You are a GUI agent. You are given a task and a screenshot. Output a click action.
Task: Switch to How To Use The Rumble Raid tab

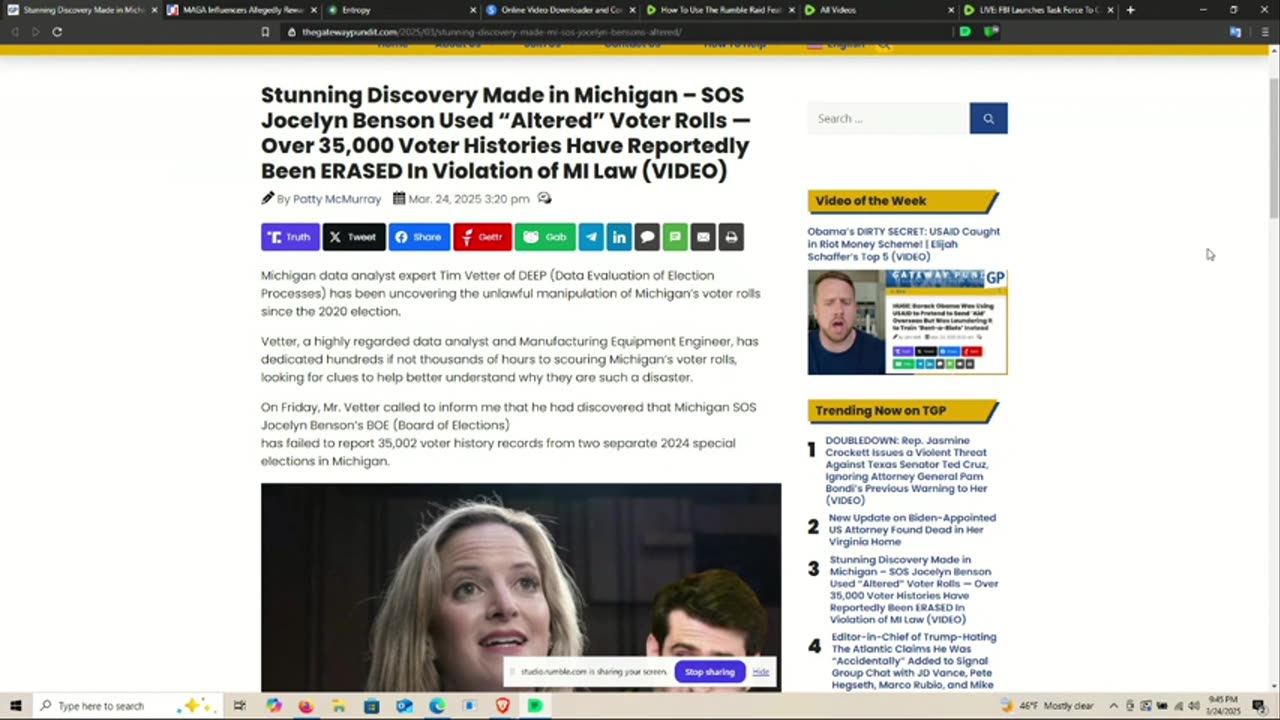coord(720,10)
